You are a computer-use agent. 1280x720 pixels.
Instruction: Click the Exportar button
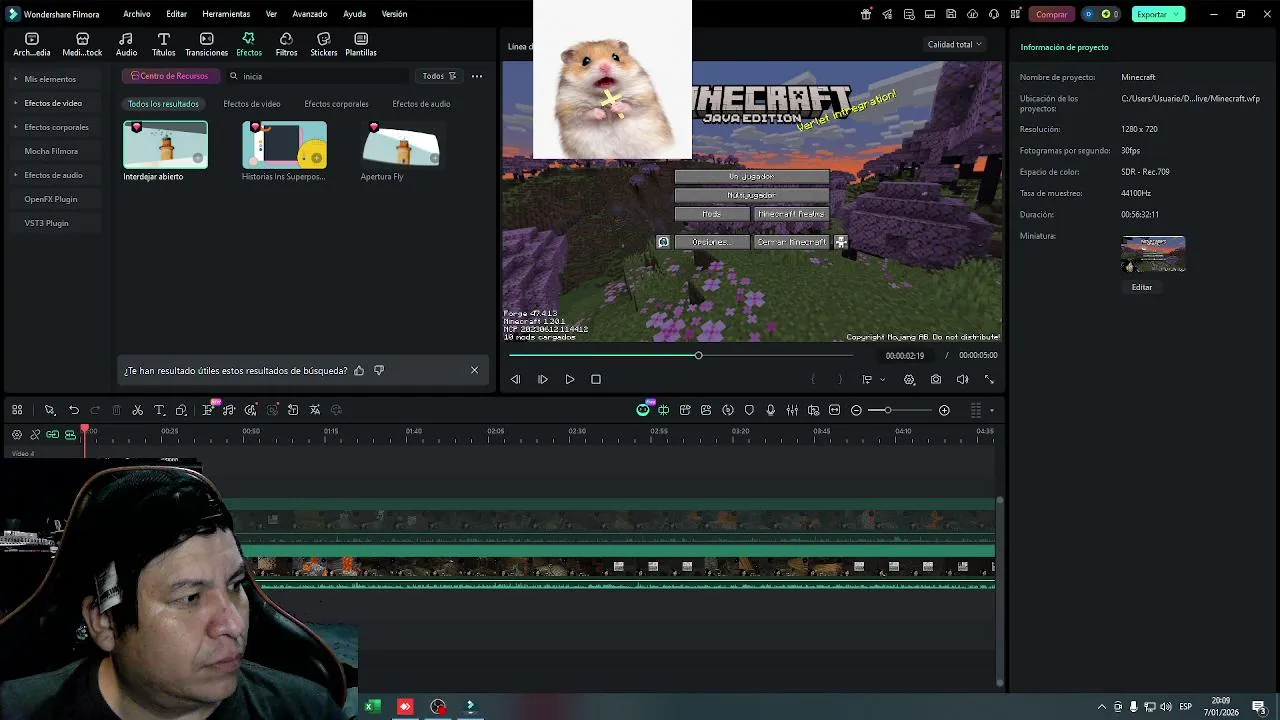point(1158,14)
